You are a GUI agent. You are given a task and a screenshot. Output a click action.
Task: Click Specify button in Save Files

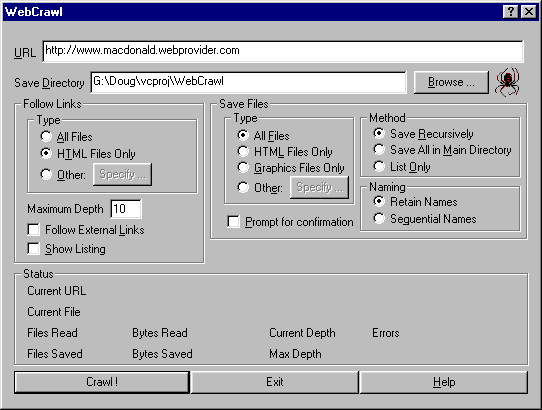[x=319, y=187]
